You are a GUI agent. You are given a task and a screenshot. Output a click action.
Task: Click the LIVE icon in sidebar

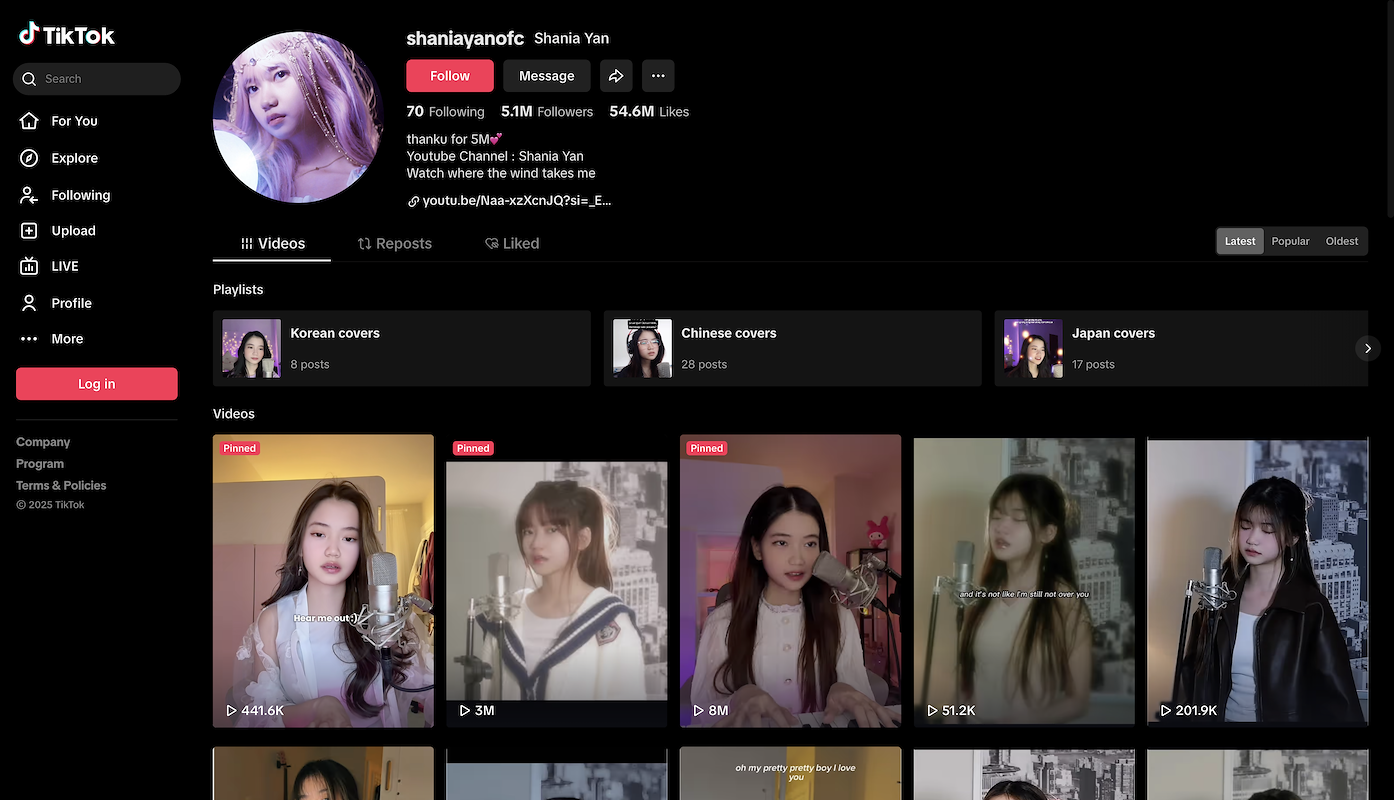pos(29,266)
